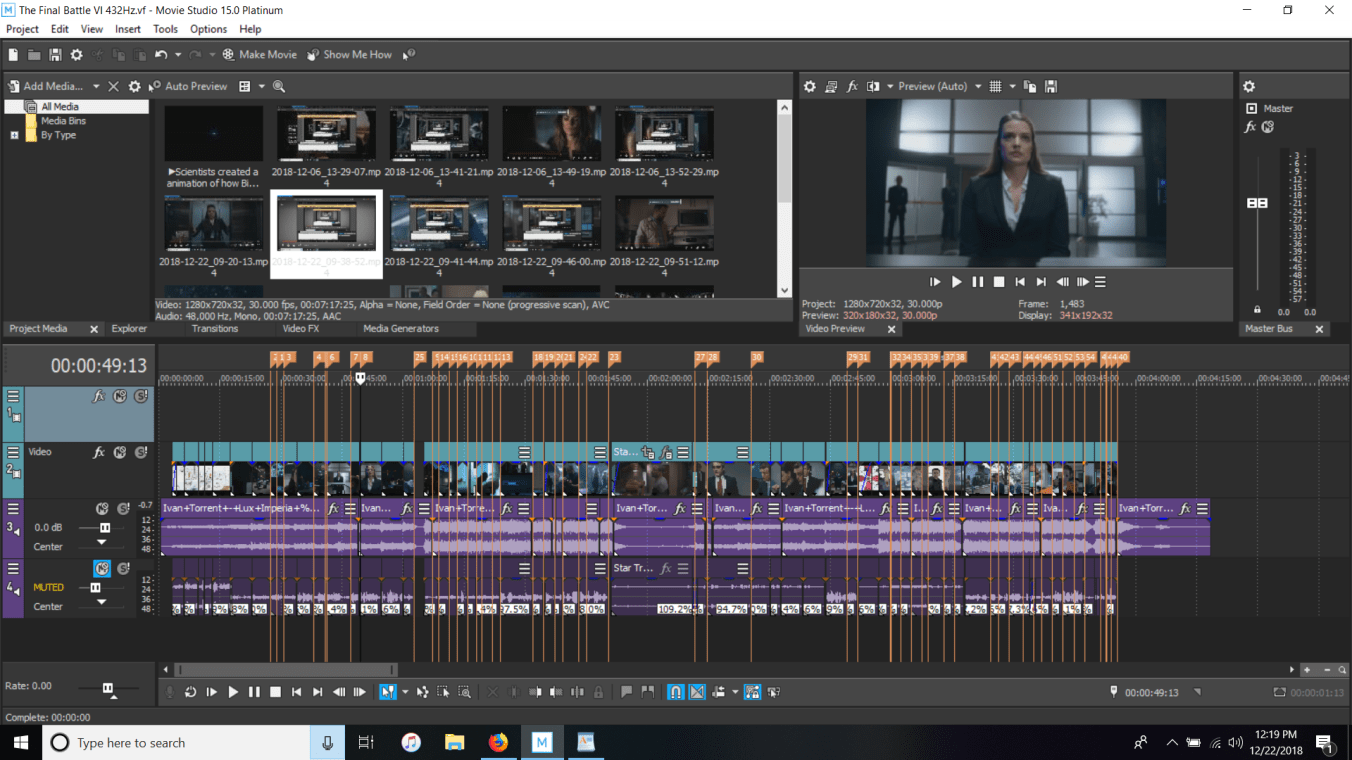Click the Master FX icon in Master Bus
The image size is (1352, 760).
click(x=1250, y=127)
